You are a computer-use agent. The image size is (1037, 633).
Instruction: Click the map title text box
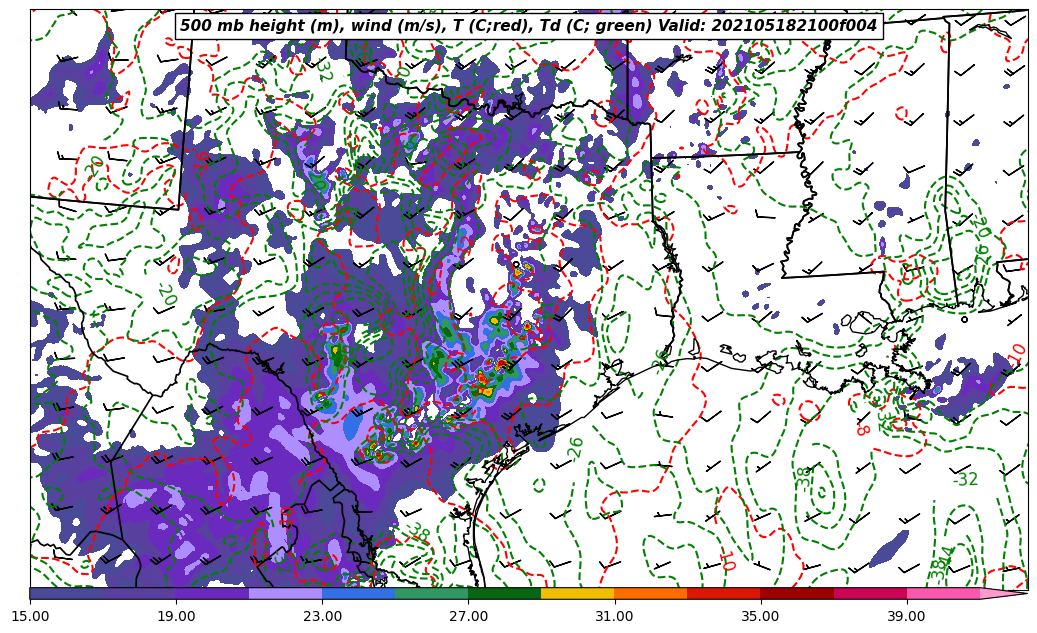tap(528, 26)
